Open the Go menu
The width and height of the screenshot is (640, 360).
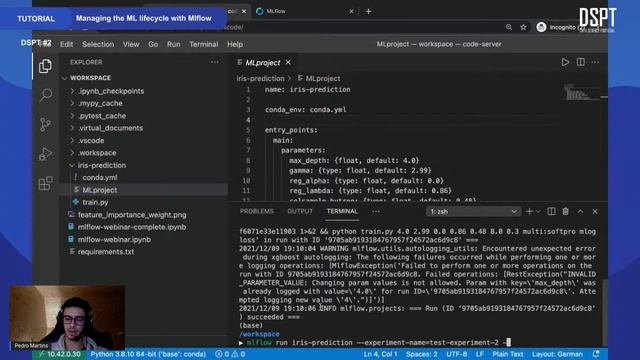153,44
